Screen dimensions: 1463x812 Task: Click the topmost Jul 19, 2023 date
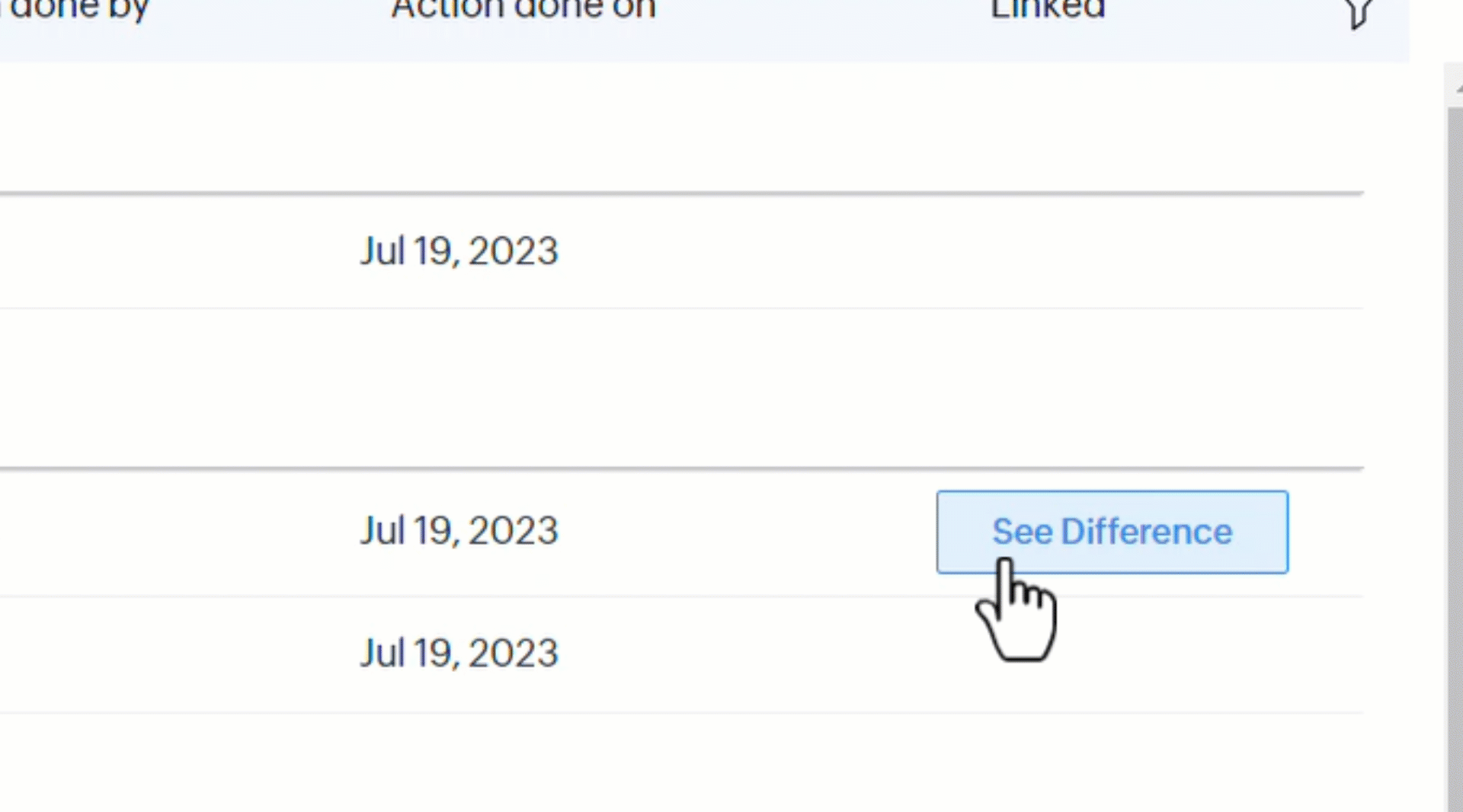tap(459, 251)
